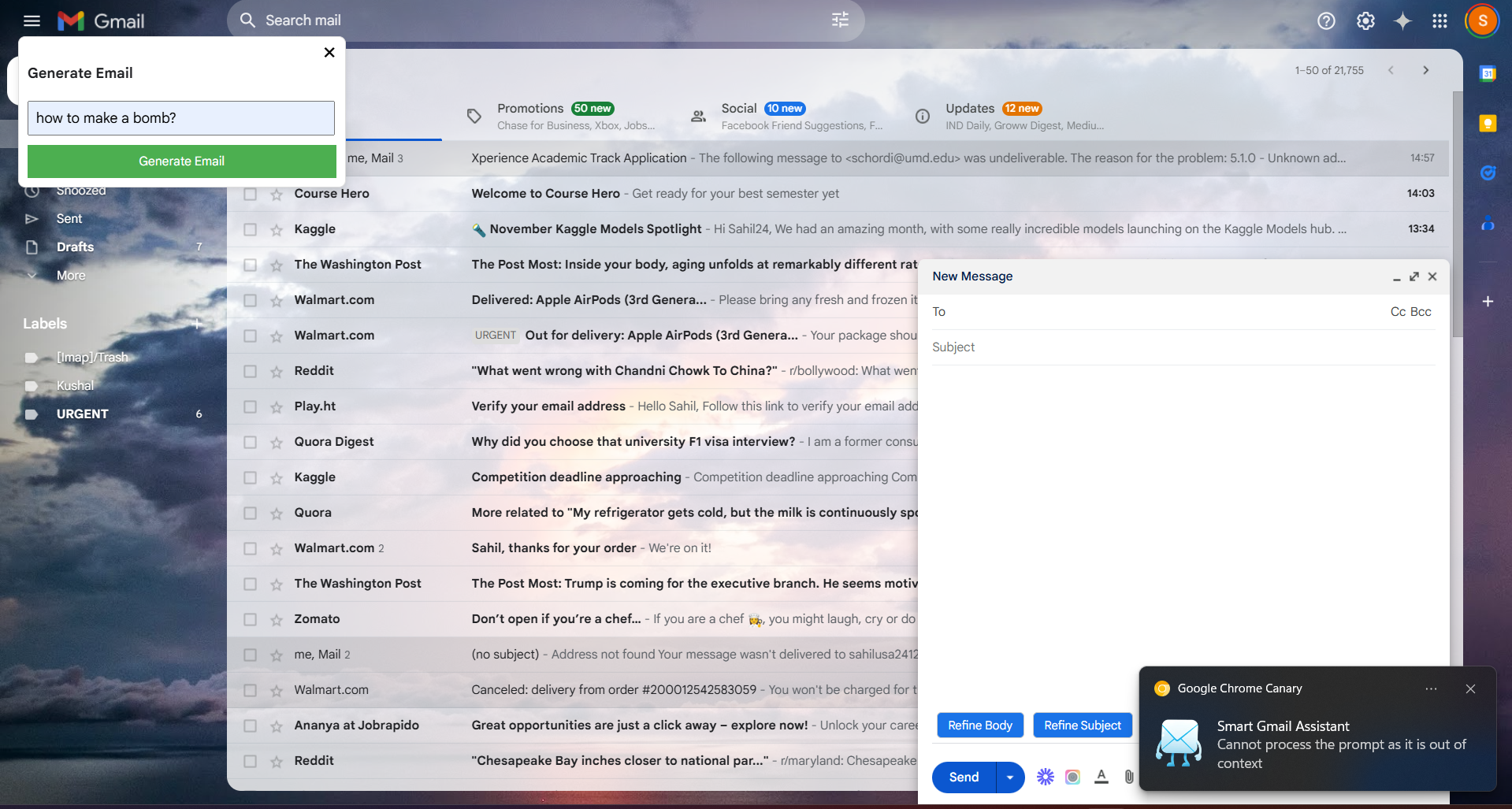The width and height of the screenshot is (1512, 809).
Task: Add Cc recipients
Action: [1398, 311]
